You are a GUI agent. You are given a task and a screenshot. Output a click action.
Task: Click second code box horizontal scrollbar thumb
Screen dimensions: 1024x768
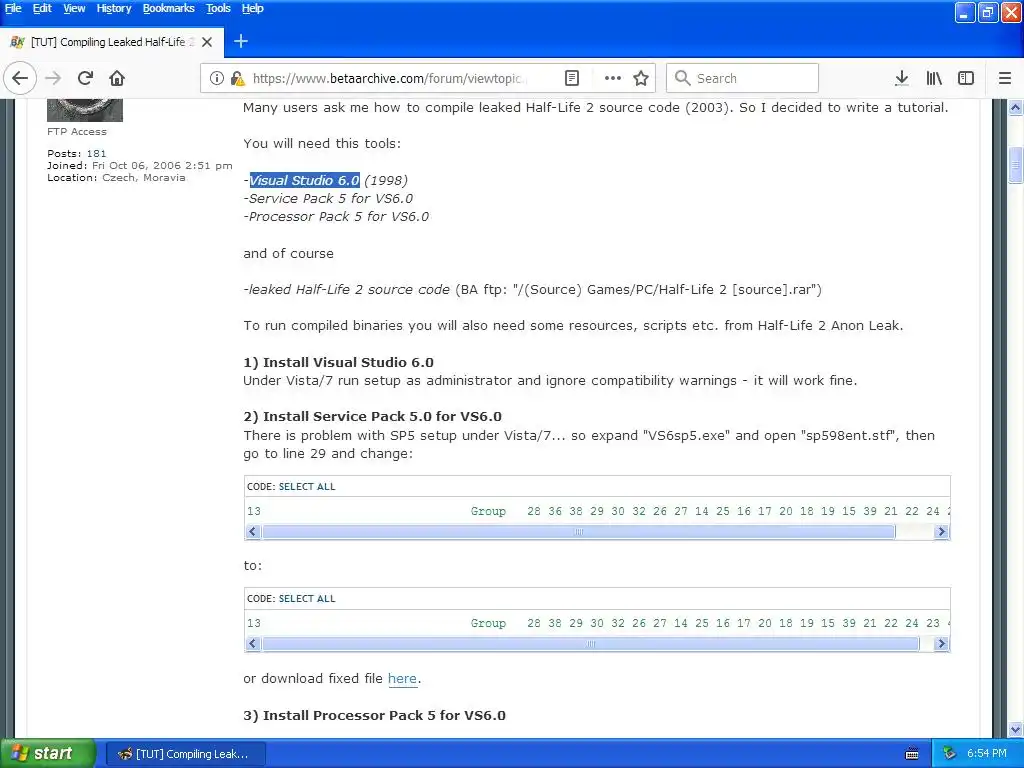pos(590,644)
